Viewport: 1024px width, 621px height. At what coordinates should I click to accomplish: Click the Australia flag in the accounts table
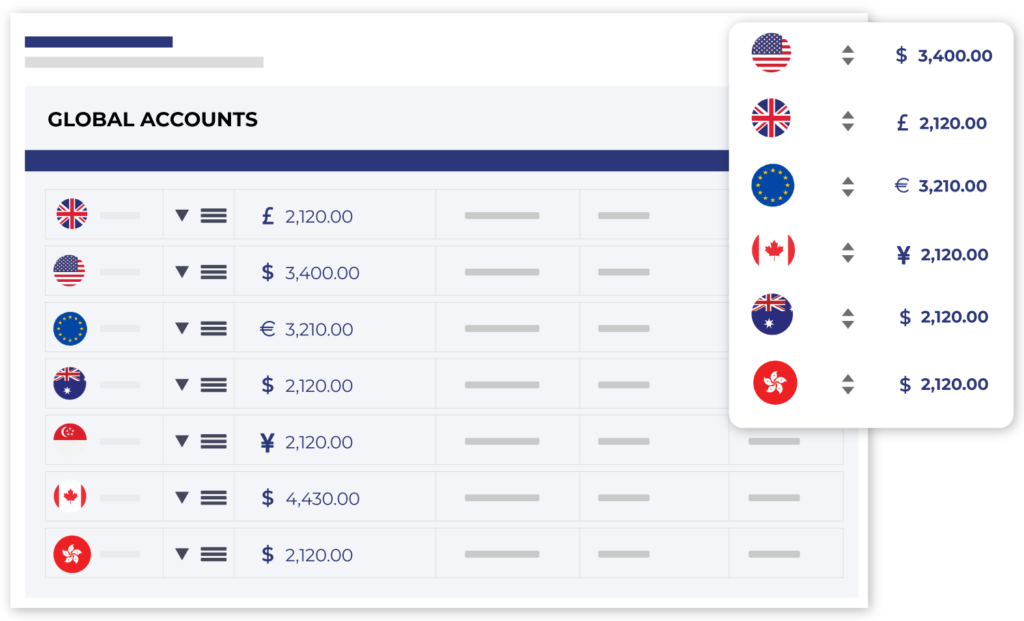pos(70,384)
